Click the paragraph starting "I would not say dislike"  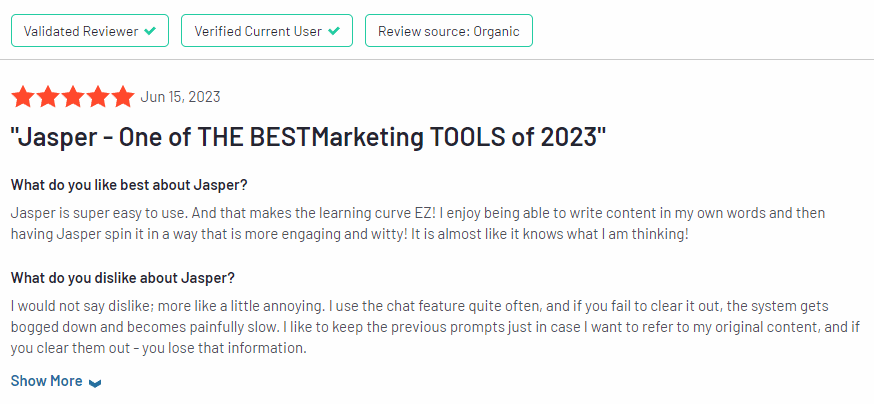pos(435,327)
